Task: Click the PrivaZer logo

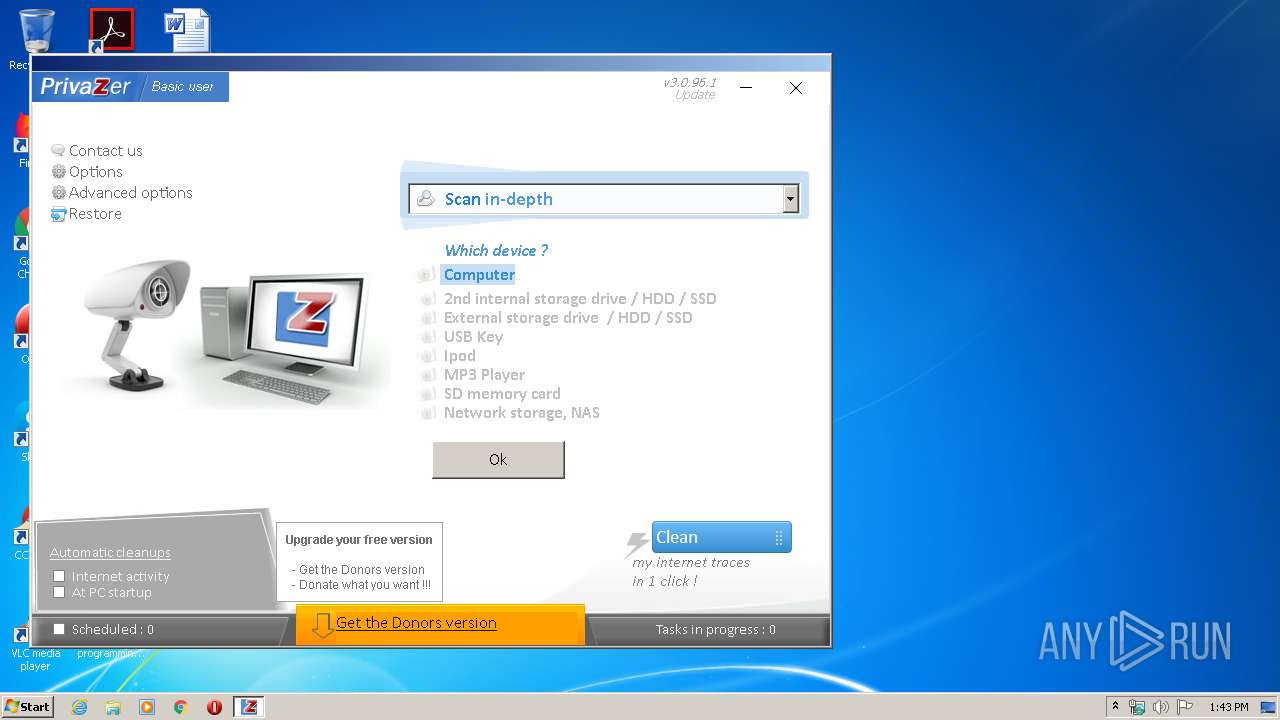Action: 85,87
